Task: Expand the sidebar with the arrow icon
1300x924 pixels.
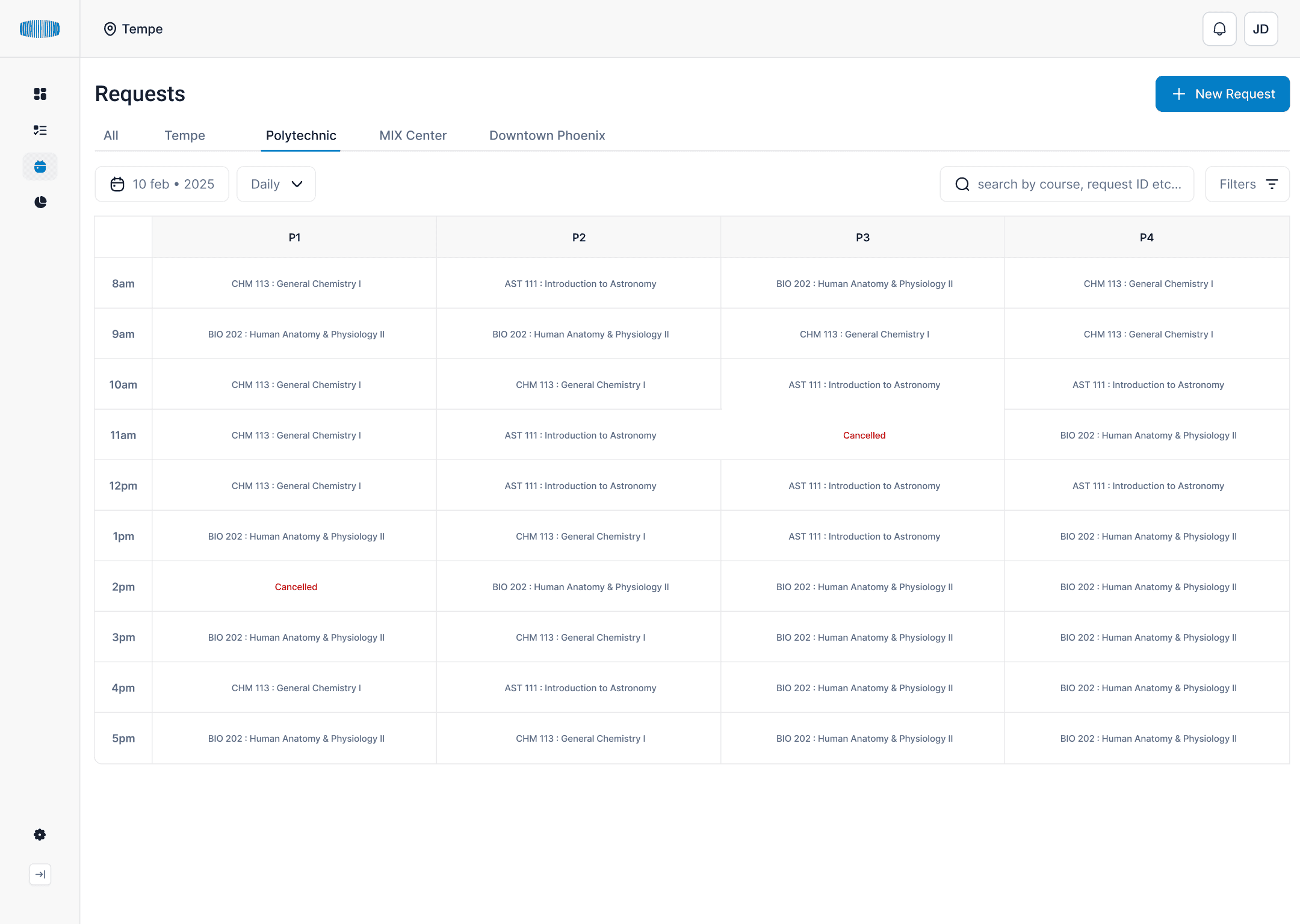Action: pyautogui.click(x=40, y=874)
